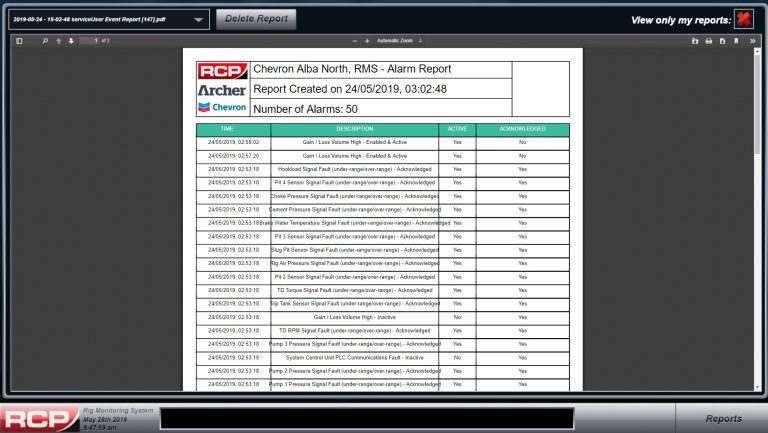Viewport: 768px width, 433px height.
Task: Click the Chevron logo in report header
Action: click(222, 107)
